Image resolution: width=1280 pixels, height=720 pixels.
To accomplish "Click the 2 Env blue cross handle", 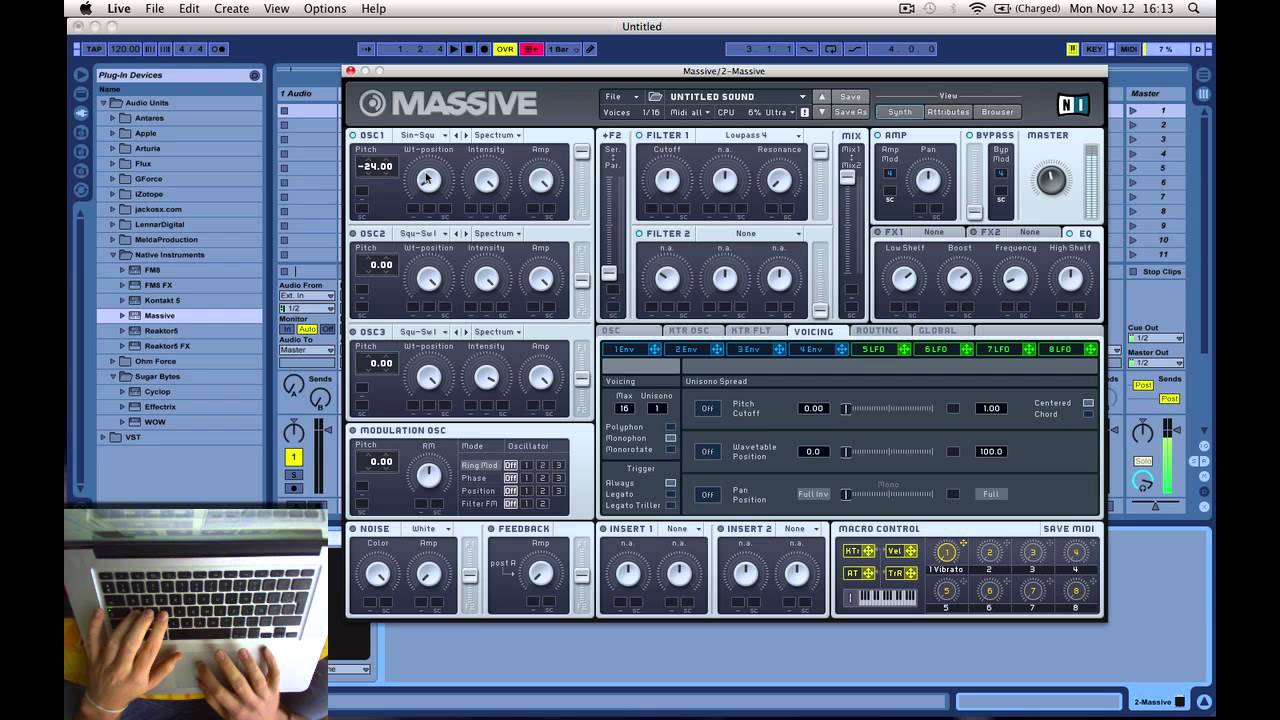I will pyautogui.click(x=717, y=349).
